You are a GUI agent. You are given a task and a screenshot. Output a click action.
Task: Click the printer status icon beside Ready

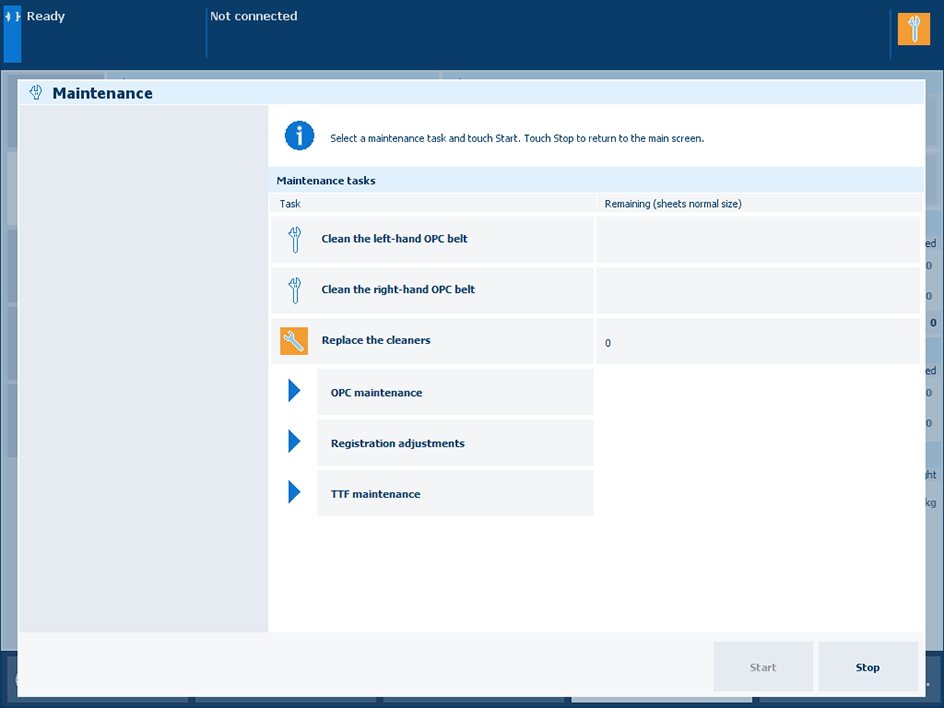click(12, 18)
